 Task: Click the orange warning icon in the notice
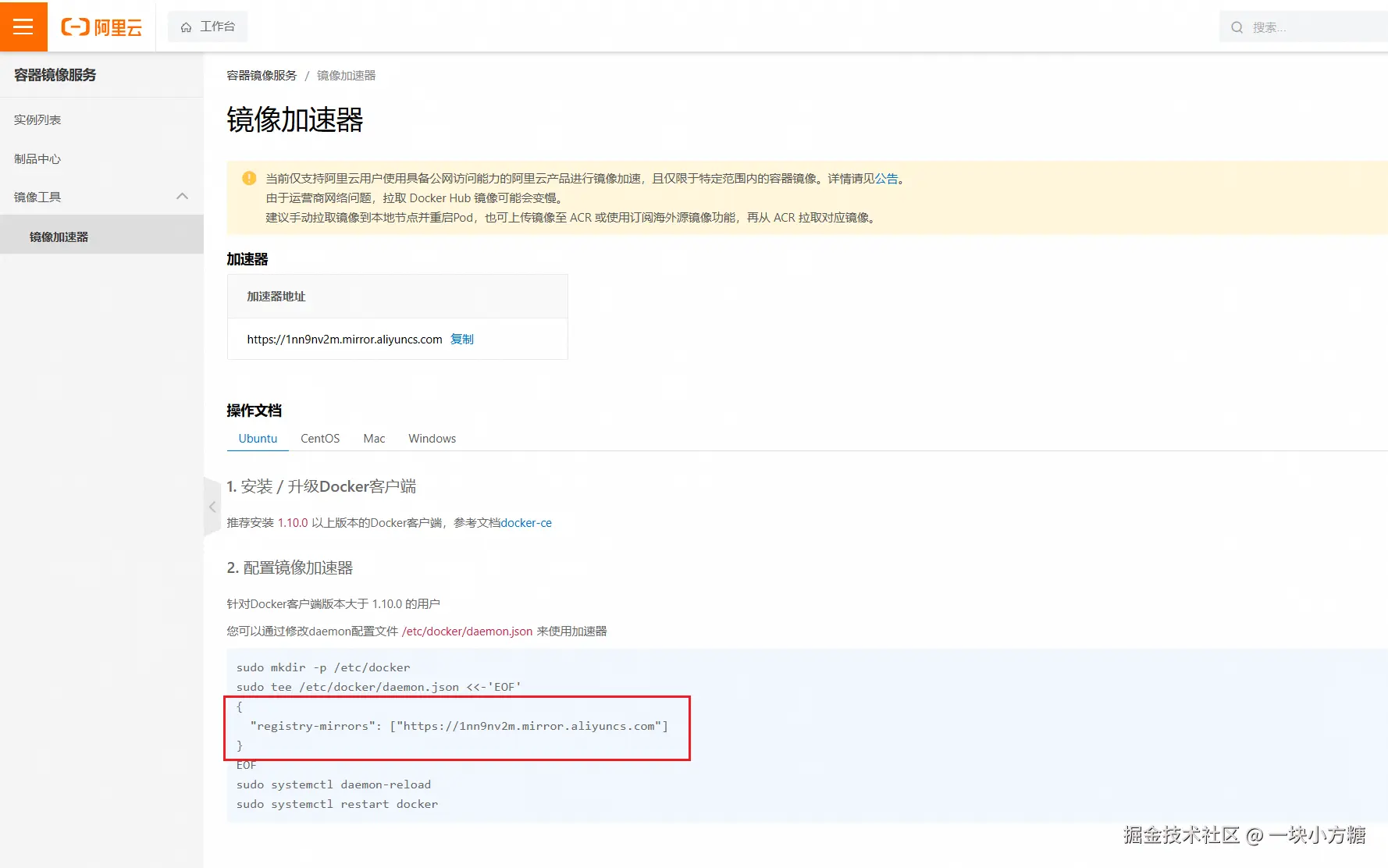(249, 178)
